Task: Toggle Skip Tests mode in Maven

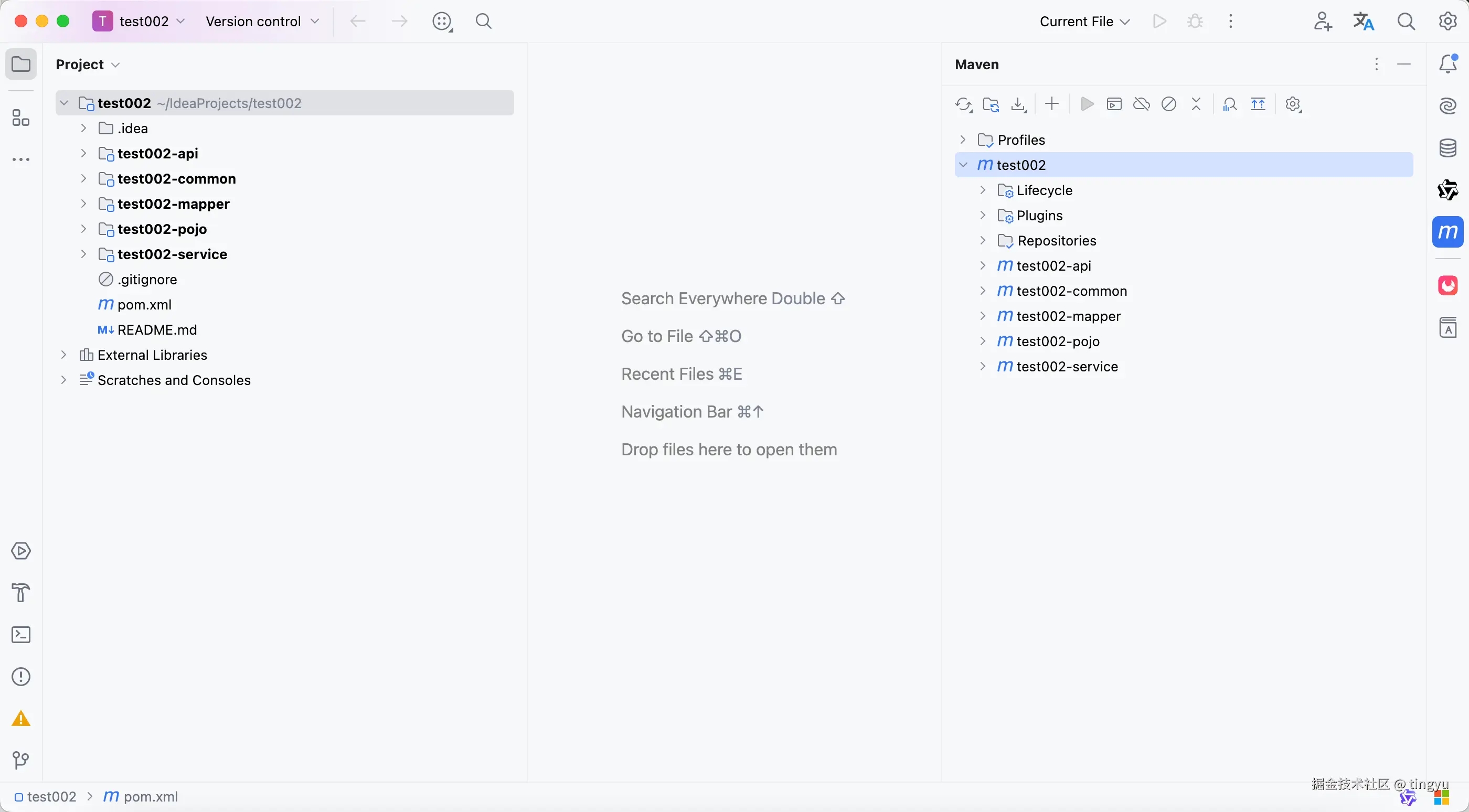Action: click(x=1168, y=105)
